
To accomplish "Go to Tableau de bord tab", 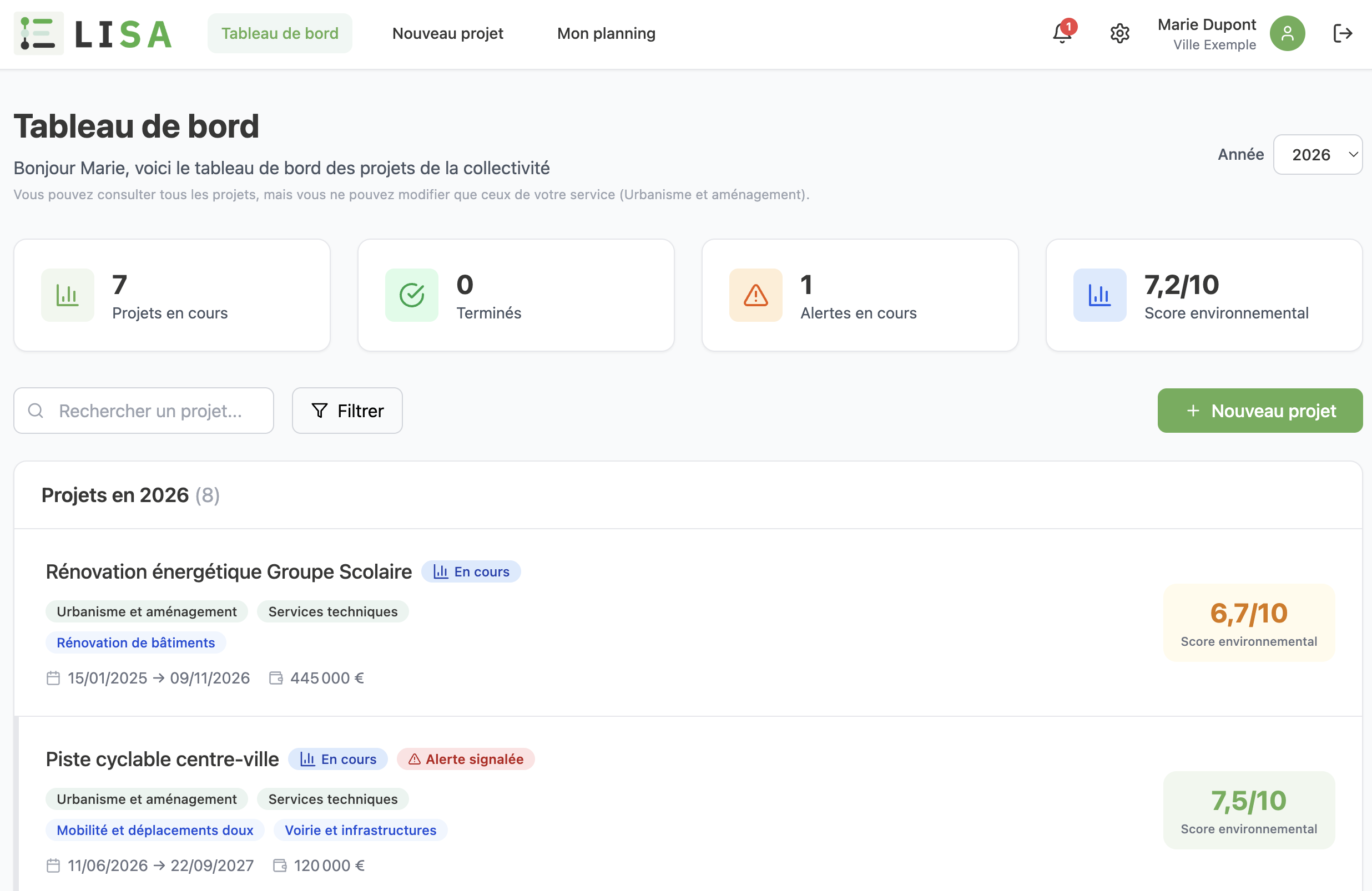I will click(x=280, y=33).
